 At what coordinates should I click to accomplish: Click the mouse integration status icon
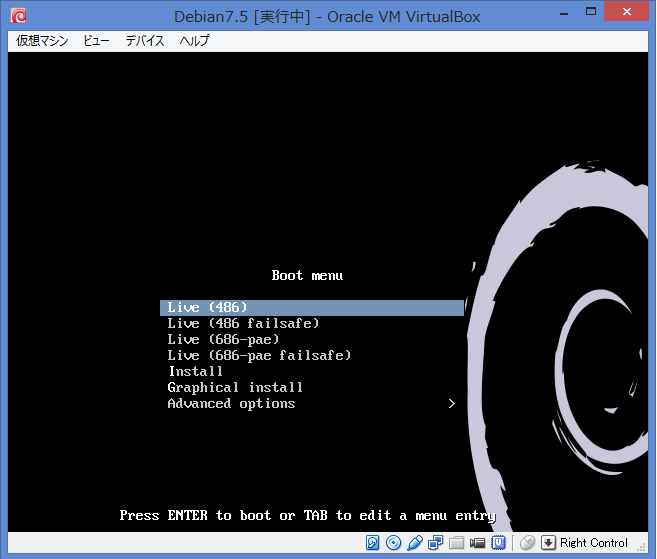(x=528, y=543)
